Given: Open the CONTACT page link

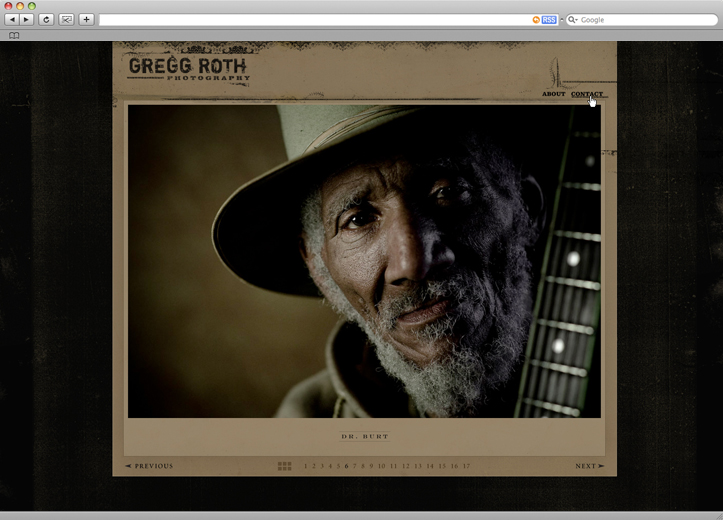Looking at the screenshot, I should [x=587, y=94].
